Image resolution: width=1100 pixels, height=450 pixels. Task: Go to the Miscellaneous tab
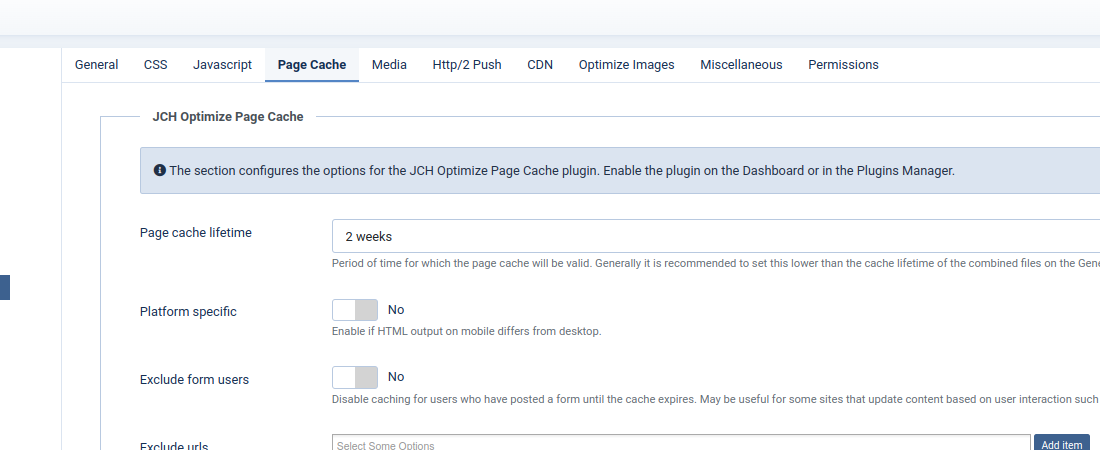tap(741, 65)
